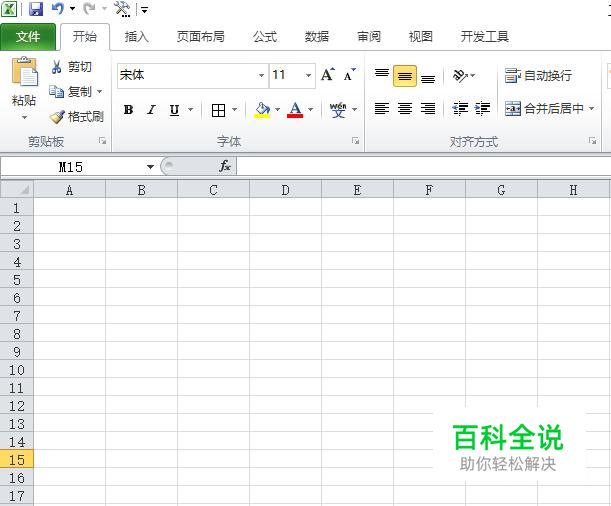Open the 合并后居中 dropdown arrow
The image size is (611, 506).
click(x=592, y=109)
